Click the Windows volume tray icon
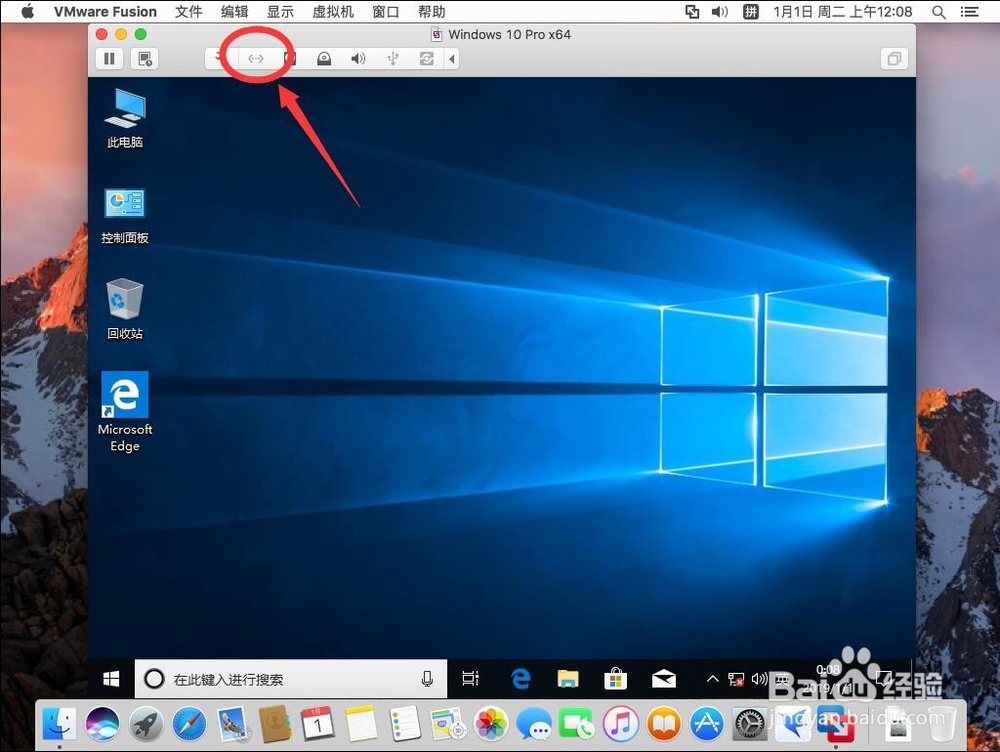 pyautogui.click(x=759, y=679)
